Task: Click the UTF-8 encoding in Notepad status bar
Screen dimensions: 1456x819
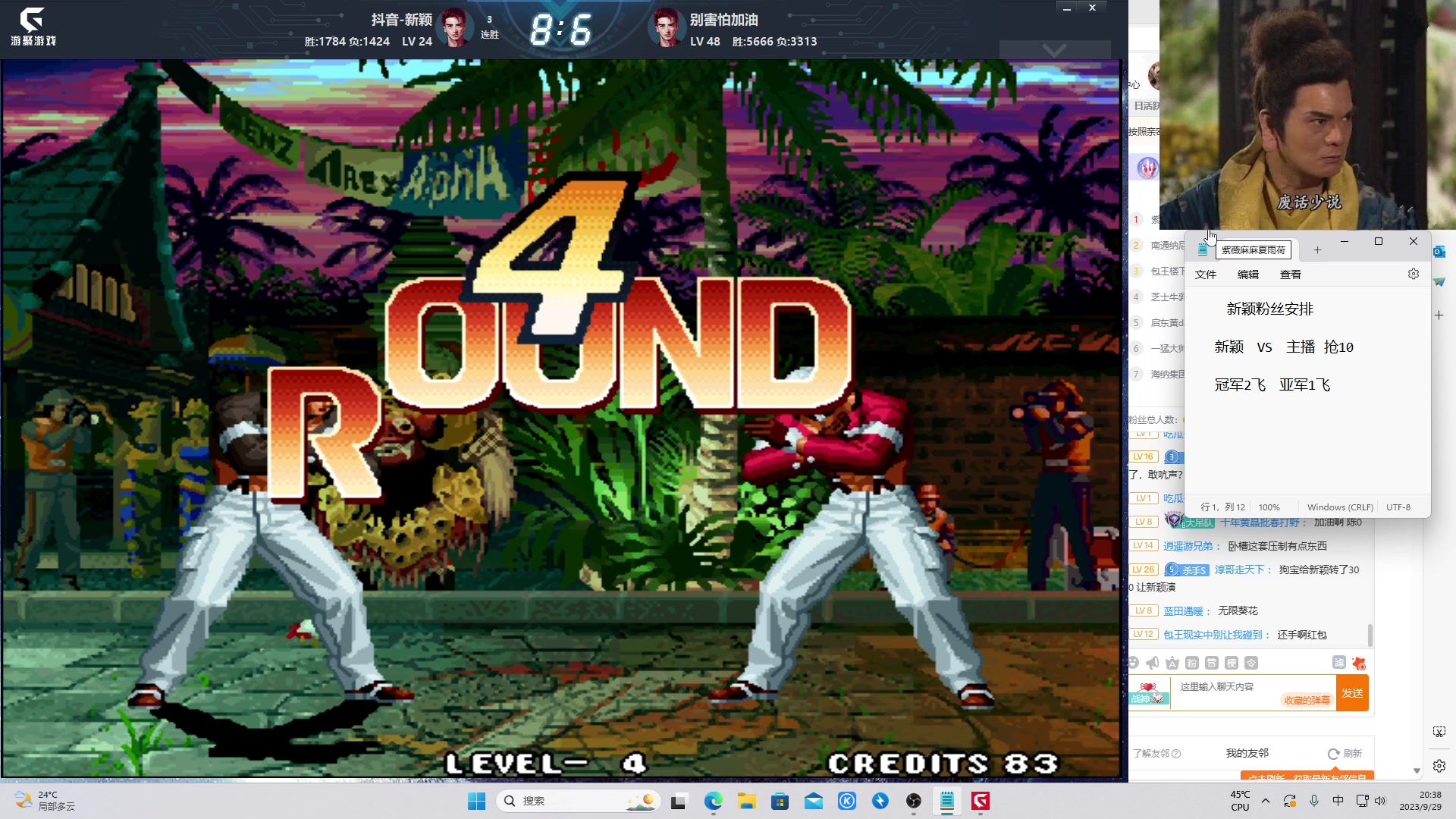Action: tap(1398, 507)
